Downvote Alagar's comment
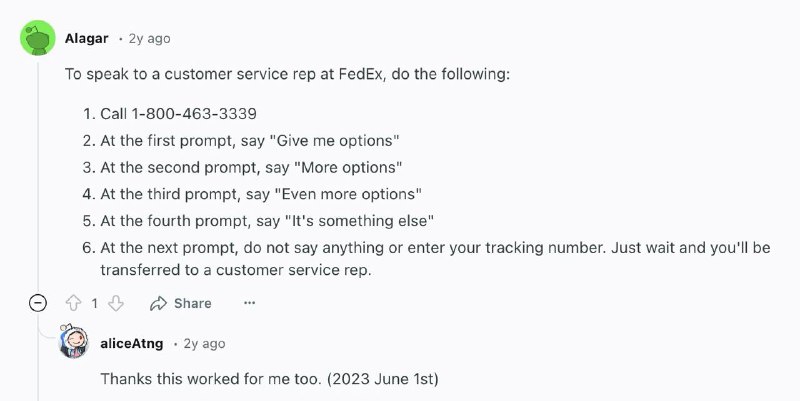800x401 pixels. tap(116, 303)
